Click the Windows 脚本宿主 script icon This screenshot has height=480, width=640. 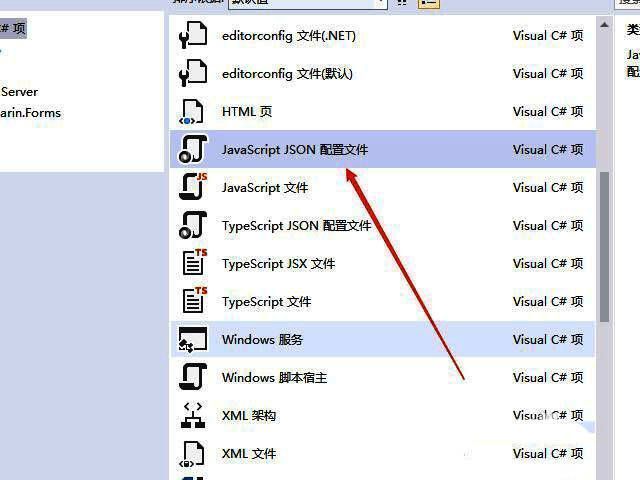coord(191,378)
